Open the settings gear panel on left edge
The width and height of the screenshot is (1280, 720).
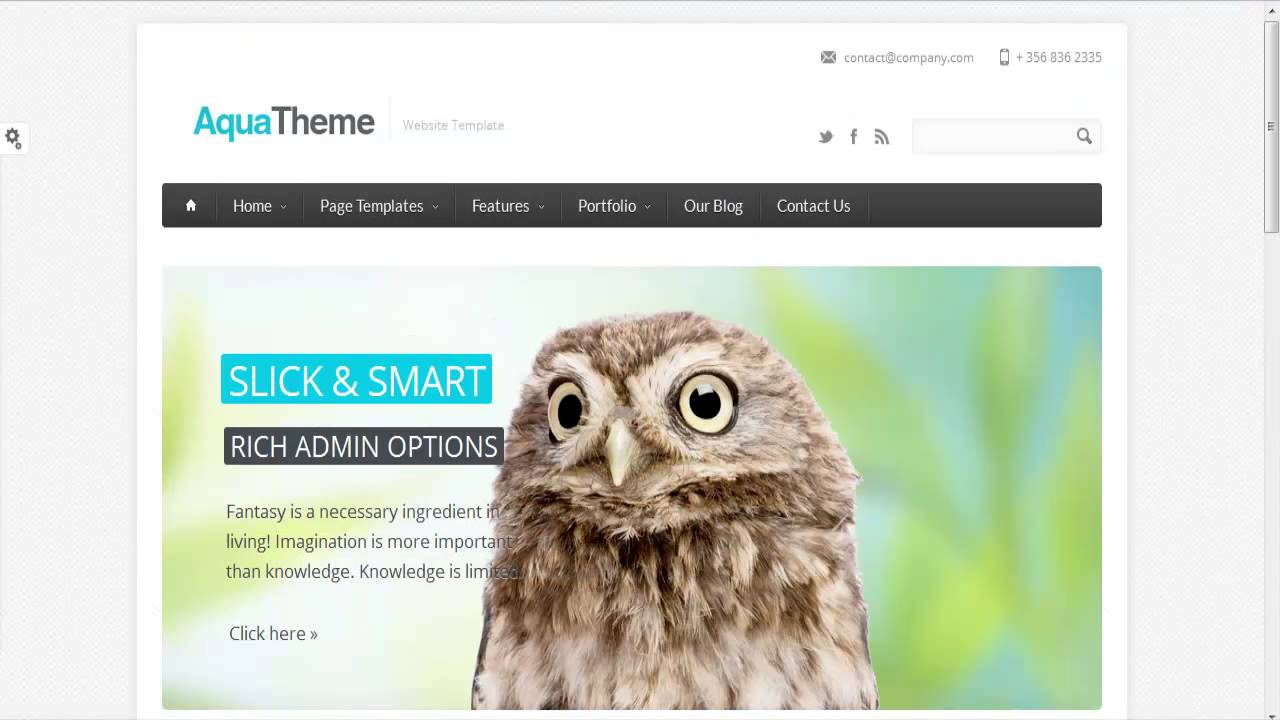(x=13, y=138)
